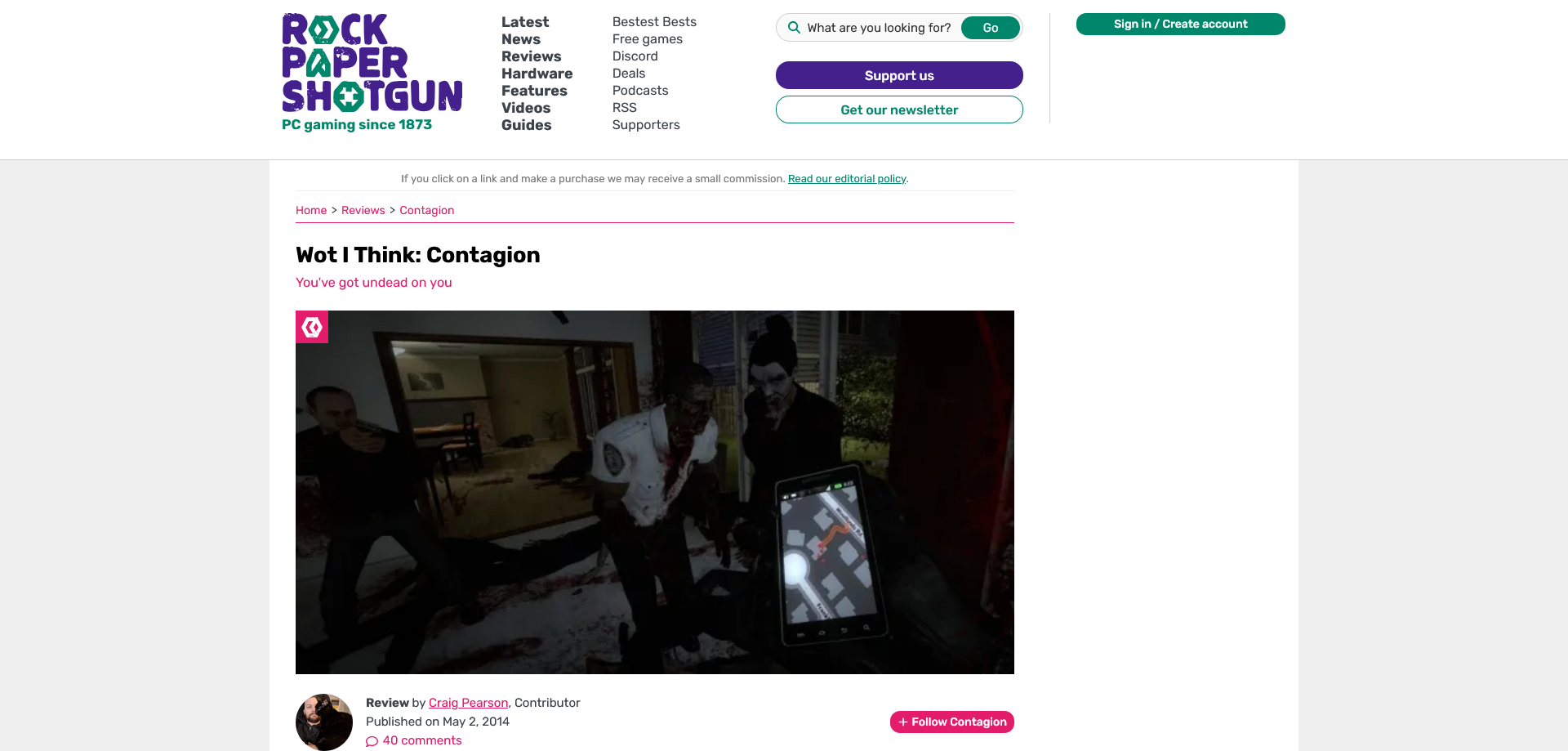Click the Rock Paper Shotgun logo
Viewport: 1568px width, 751px height.
(x=372, y=64)
